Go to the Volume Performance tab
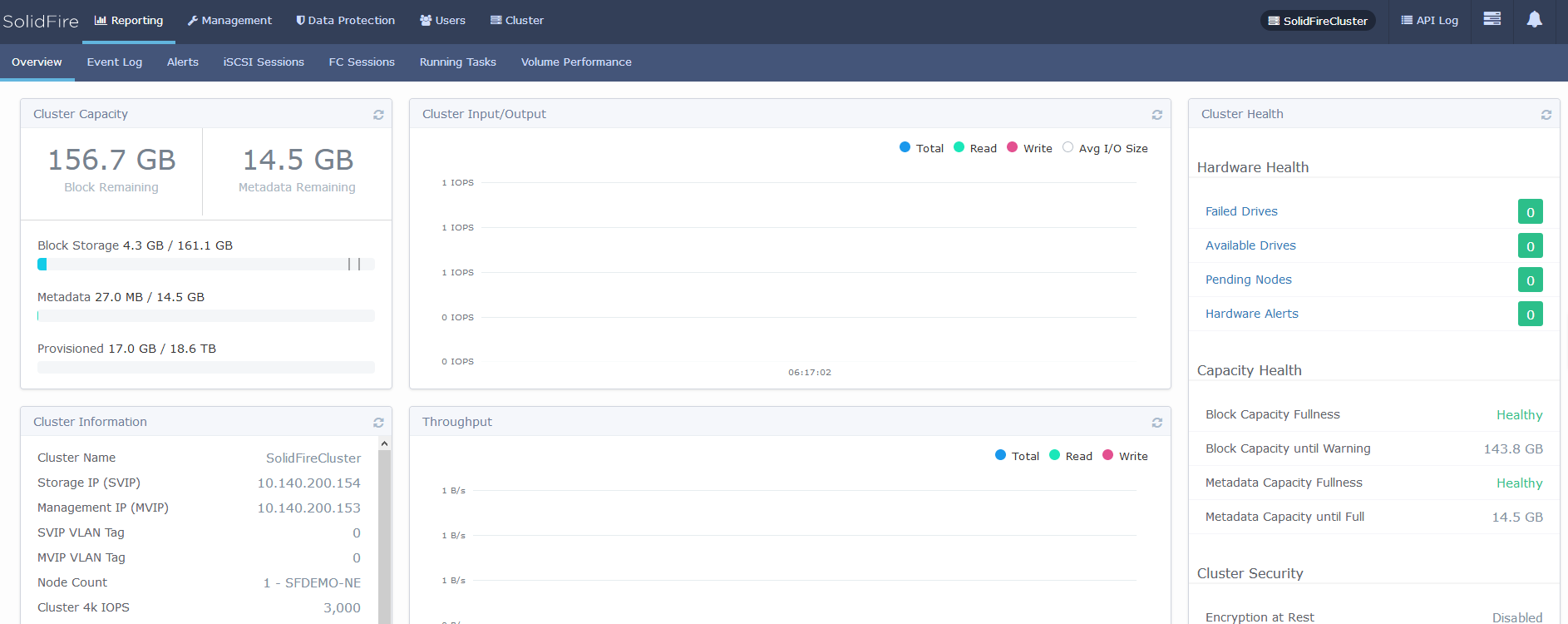Image resolution: width=1568 pixels, height=624 pixels. coord(576,62)
